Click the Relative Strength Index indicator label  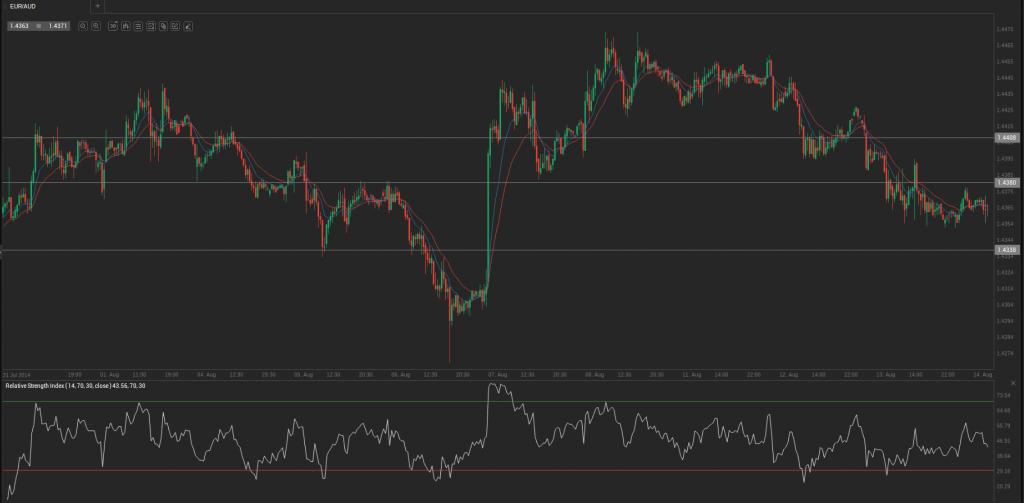(75, 386)
